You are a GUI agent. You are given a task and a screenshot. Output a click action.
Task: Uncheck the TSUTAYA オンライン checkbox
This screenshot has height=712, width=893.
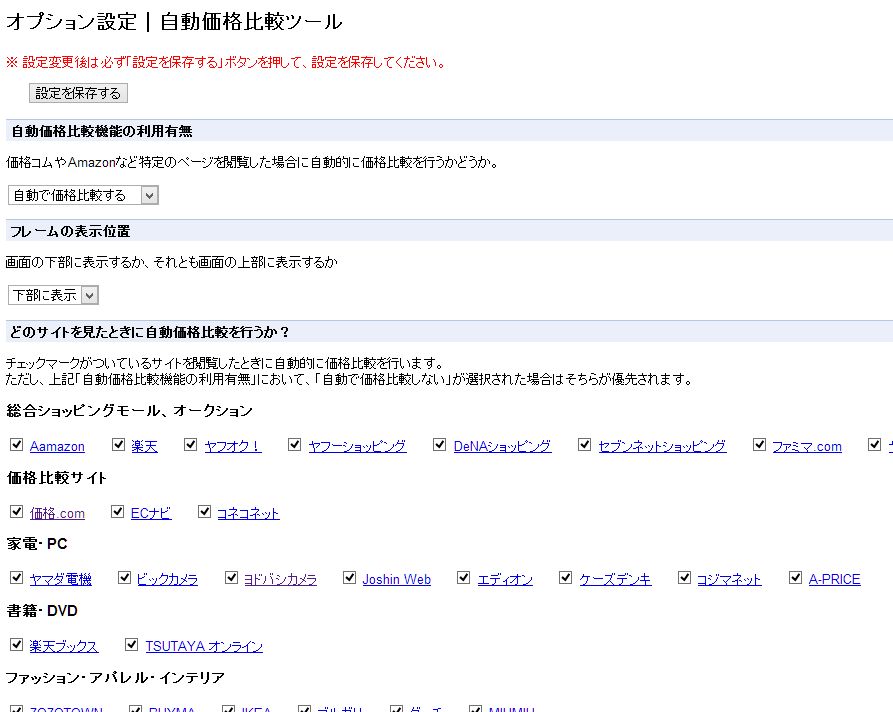(x=132, y=645)
